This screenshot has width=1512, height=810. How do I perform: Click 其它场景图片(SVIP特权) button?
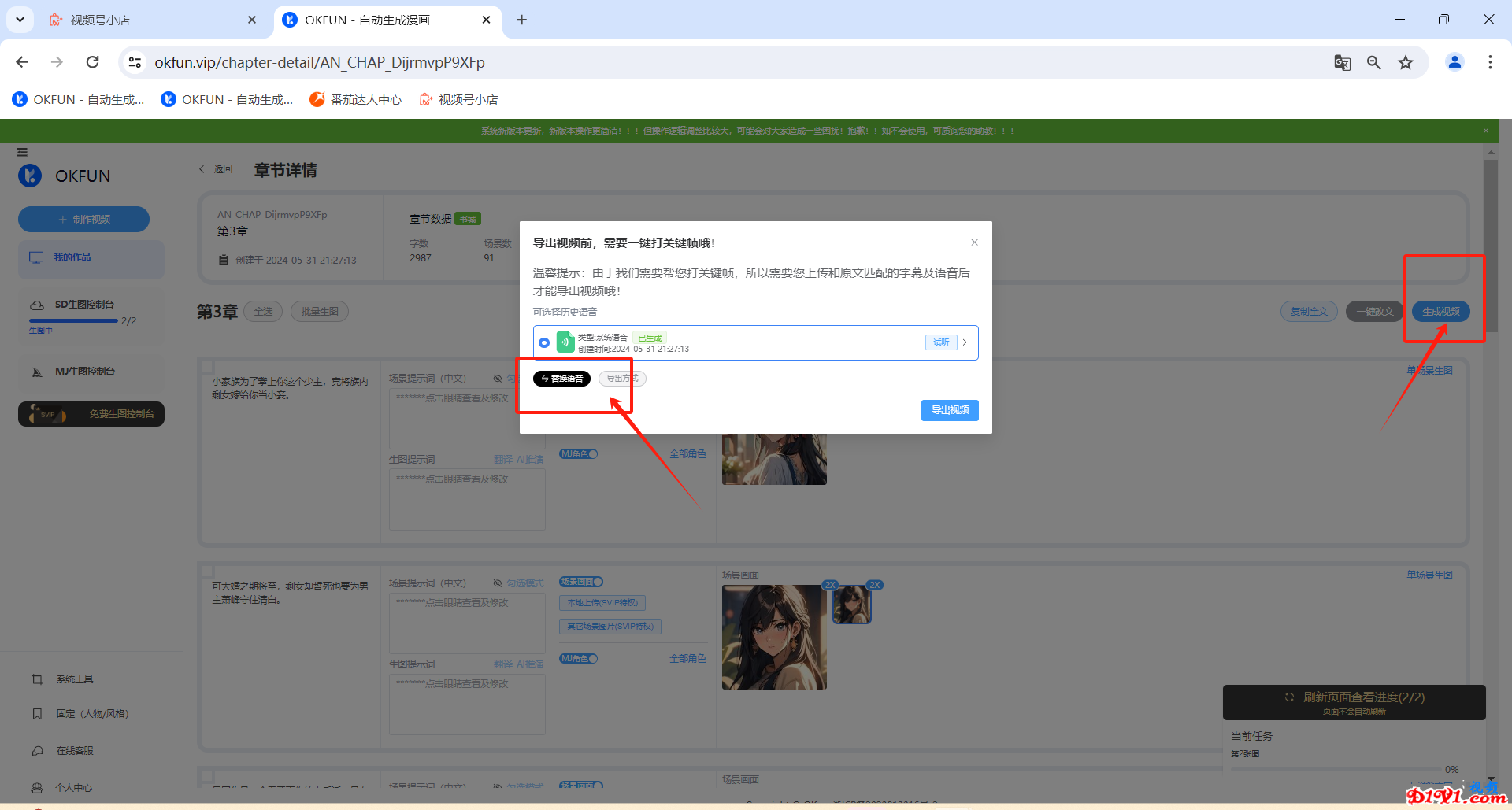click(x=610, y=627)
